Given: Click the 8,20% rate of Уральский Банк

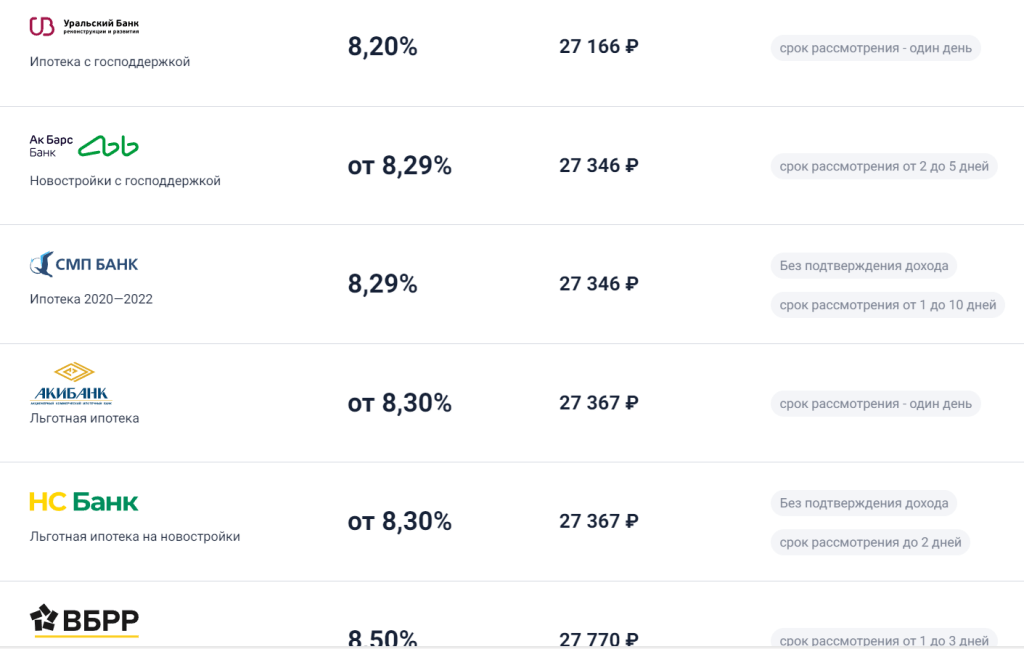Looking at the screenshot, I should click(382, 47).
